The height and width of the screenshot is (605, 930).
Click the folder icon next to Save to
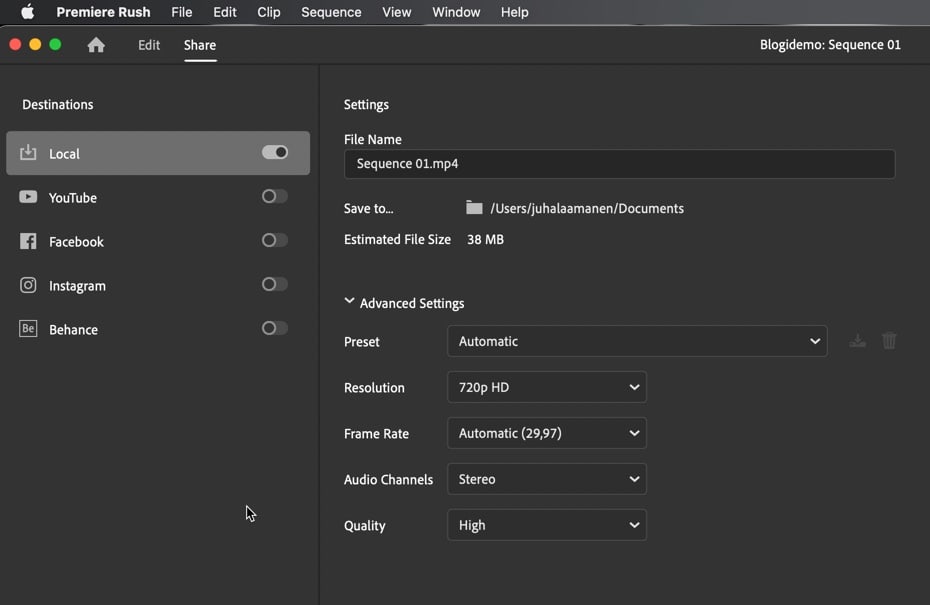point(474,208)
